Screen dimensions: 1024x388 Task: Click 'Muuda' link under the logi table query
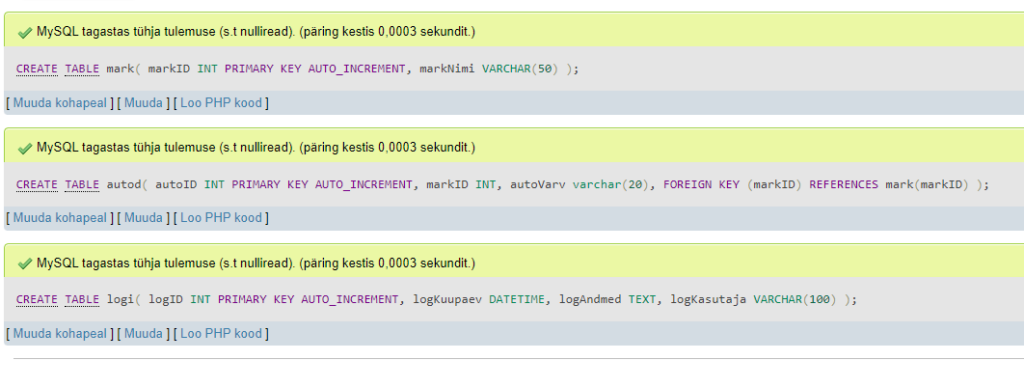tap(143, 333)
